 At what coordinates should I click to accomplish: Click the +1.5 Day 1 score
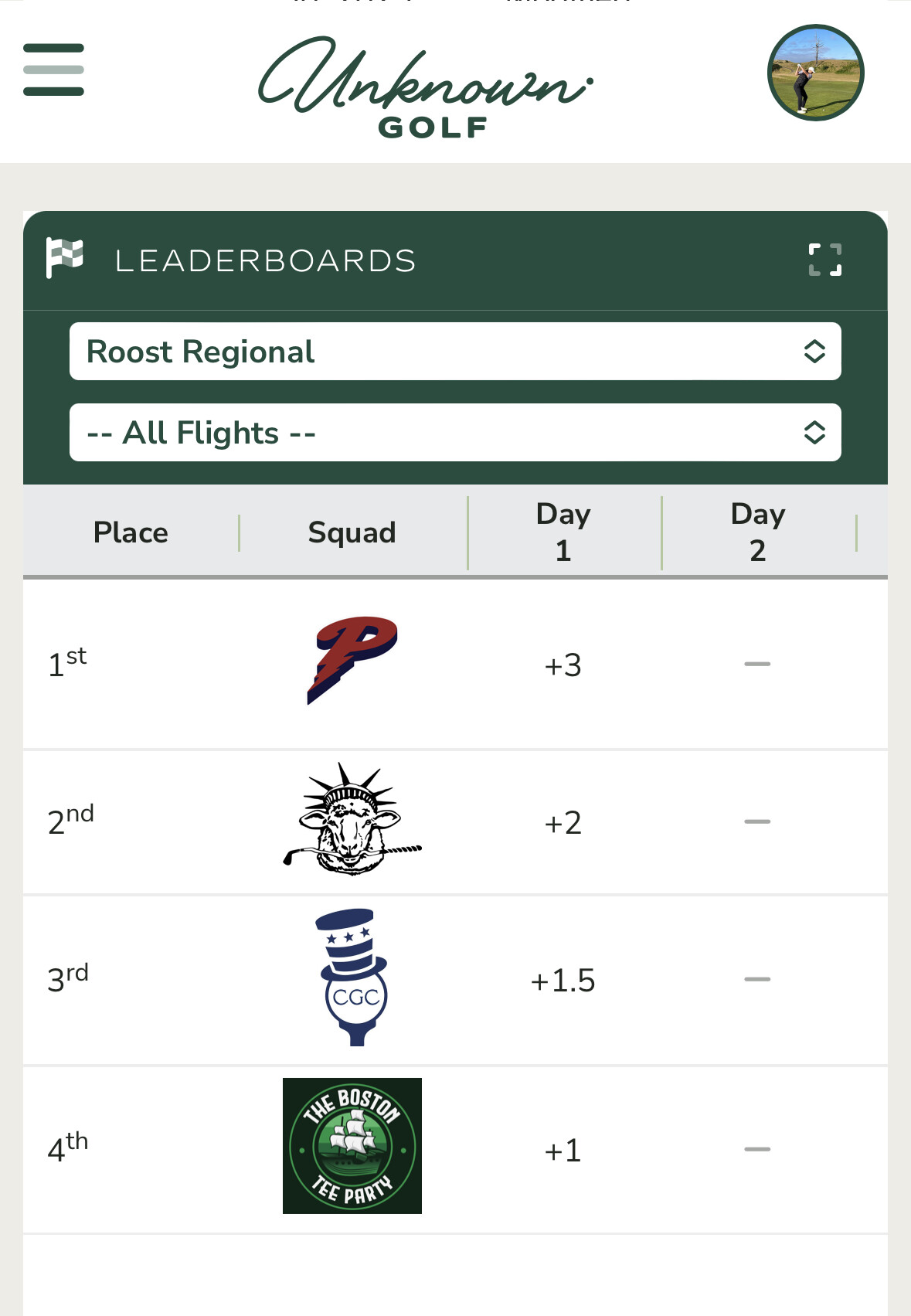(x=563, y=980)
